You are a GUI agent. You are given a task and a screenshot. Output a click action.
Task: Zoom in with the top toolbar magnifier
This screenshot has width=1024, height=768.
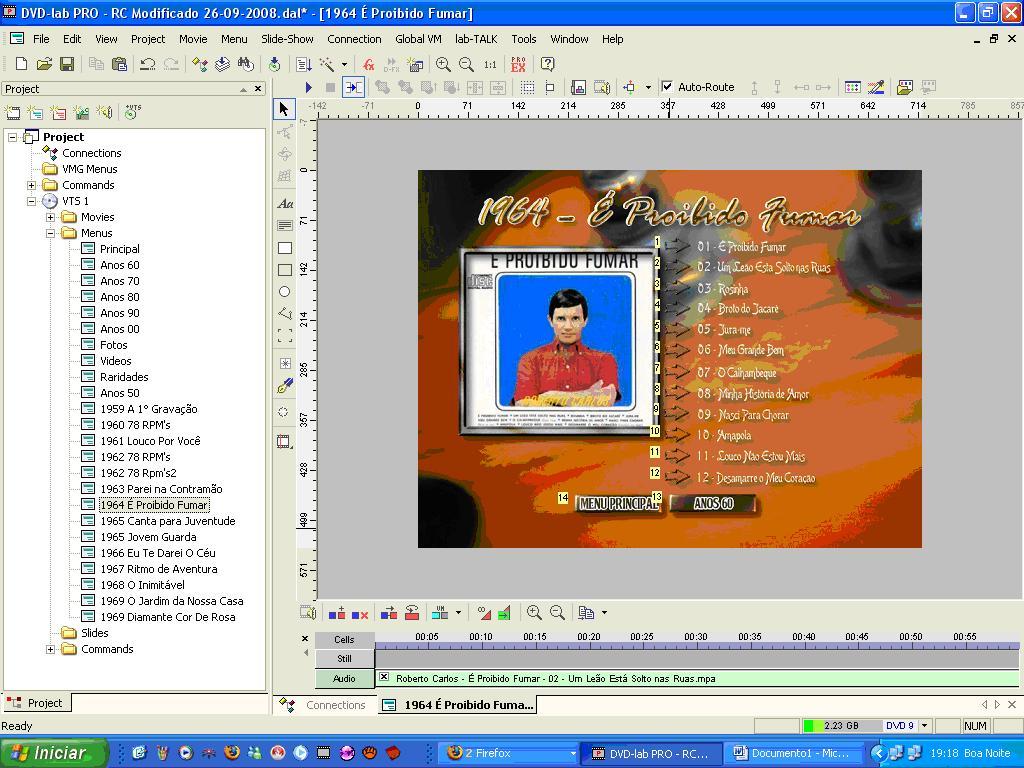click(443, 64)
